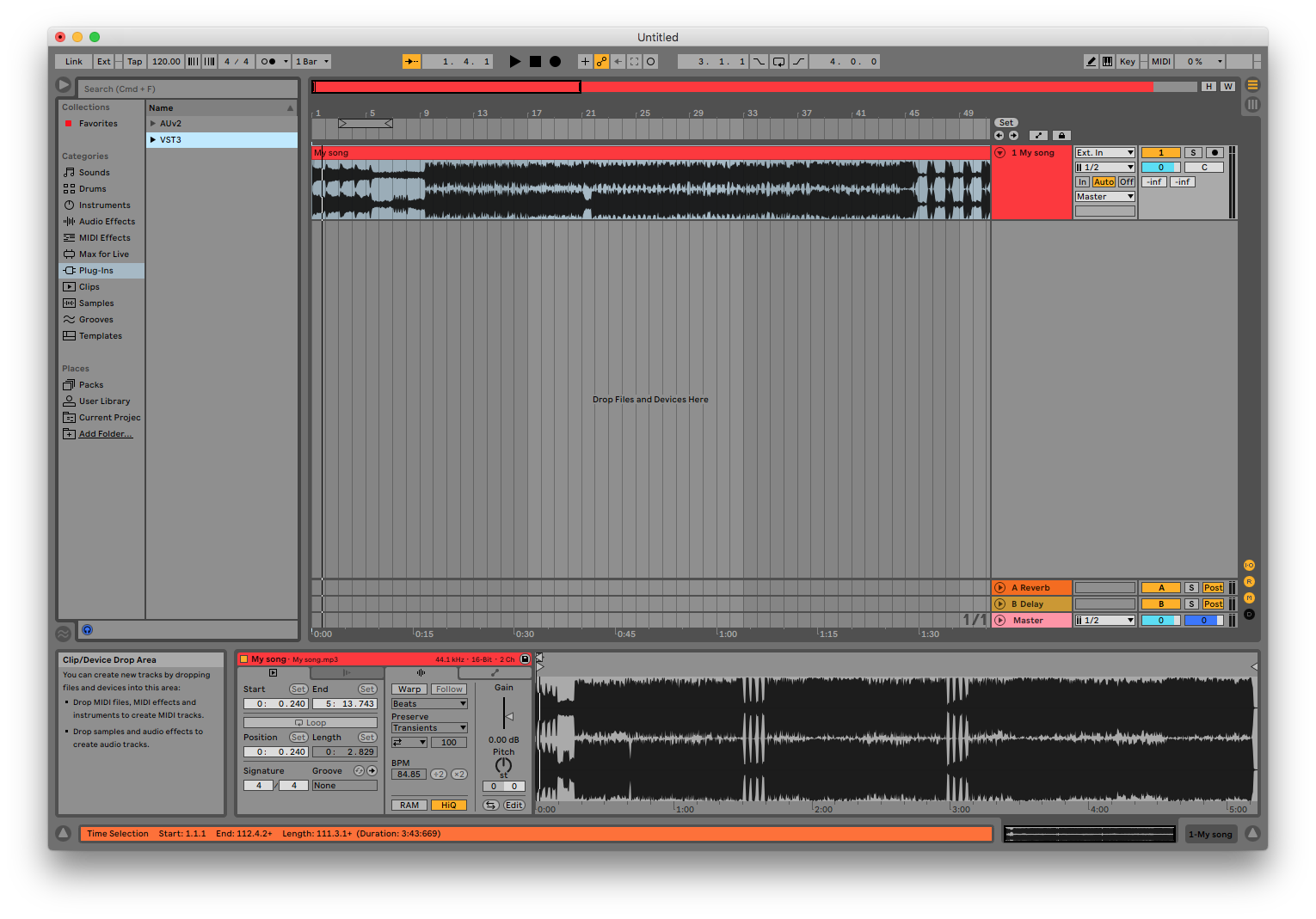Open the Ext. In input dropdown

pyautogui.click(x=1104, y=153)
